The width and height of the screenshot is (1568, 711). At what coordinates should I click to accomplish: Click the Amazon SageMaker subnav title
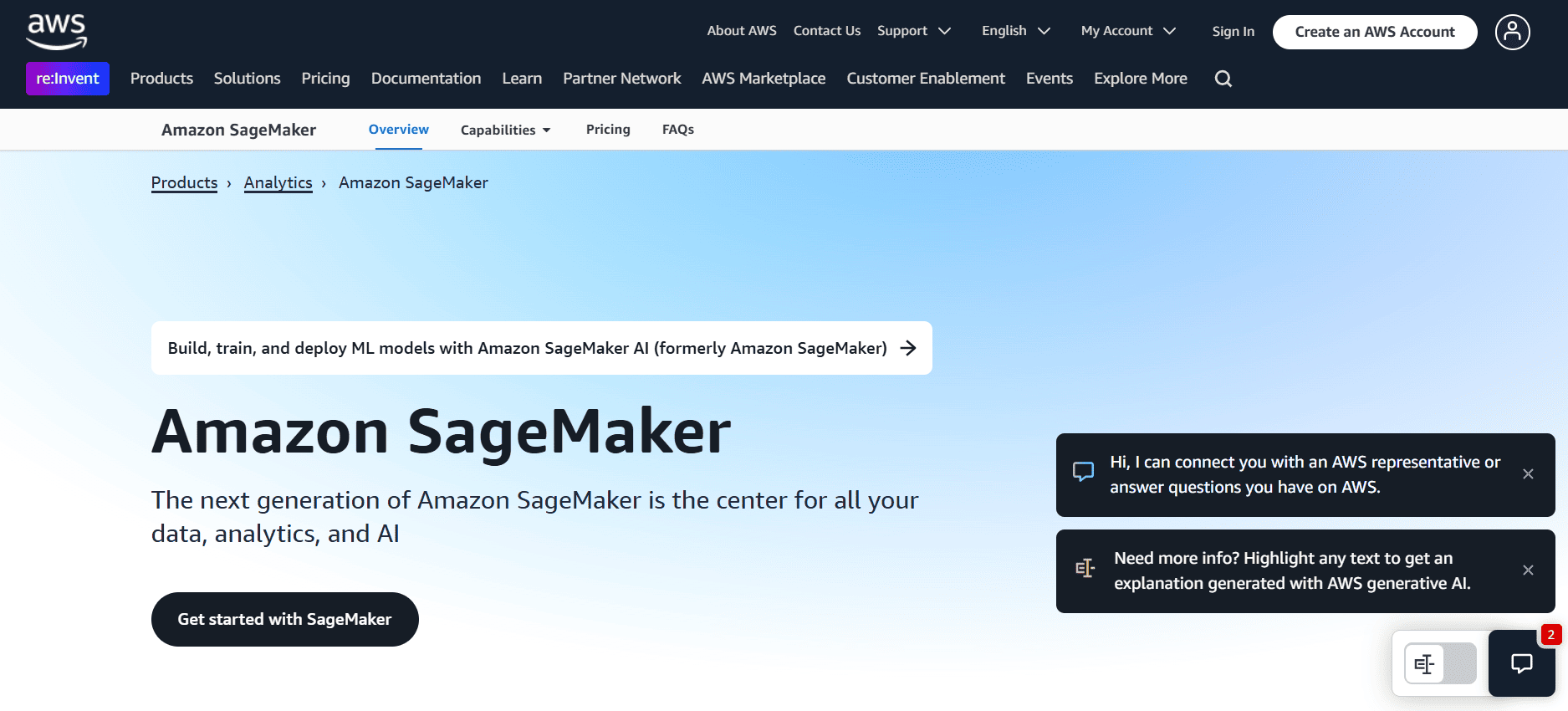(x=238, y=130)
